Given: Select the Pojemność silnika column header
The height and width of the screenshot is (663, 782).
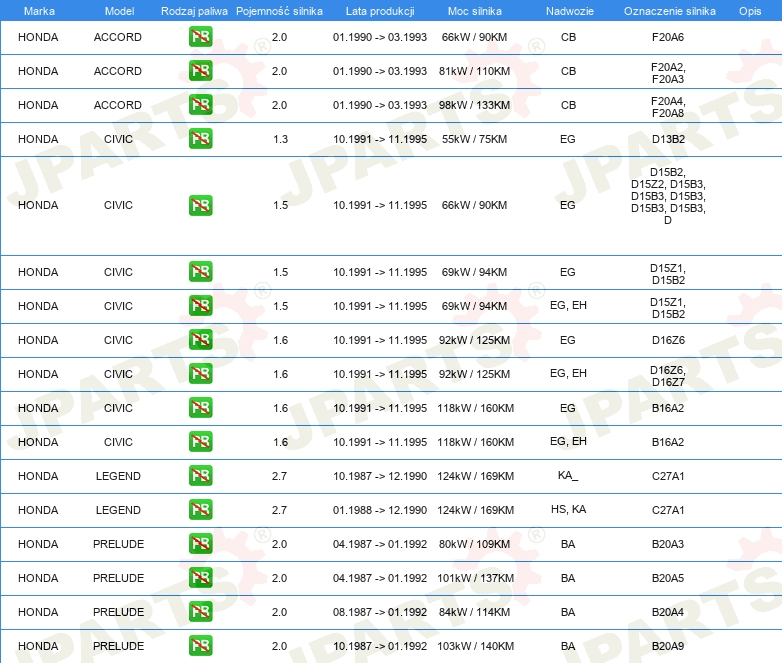Looking at the screenshot, I should 279,11.
